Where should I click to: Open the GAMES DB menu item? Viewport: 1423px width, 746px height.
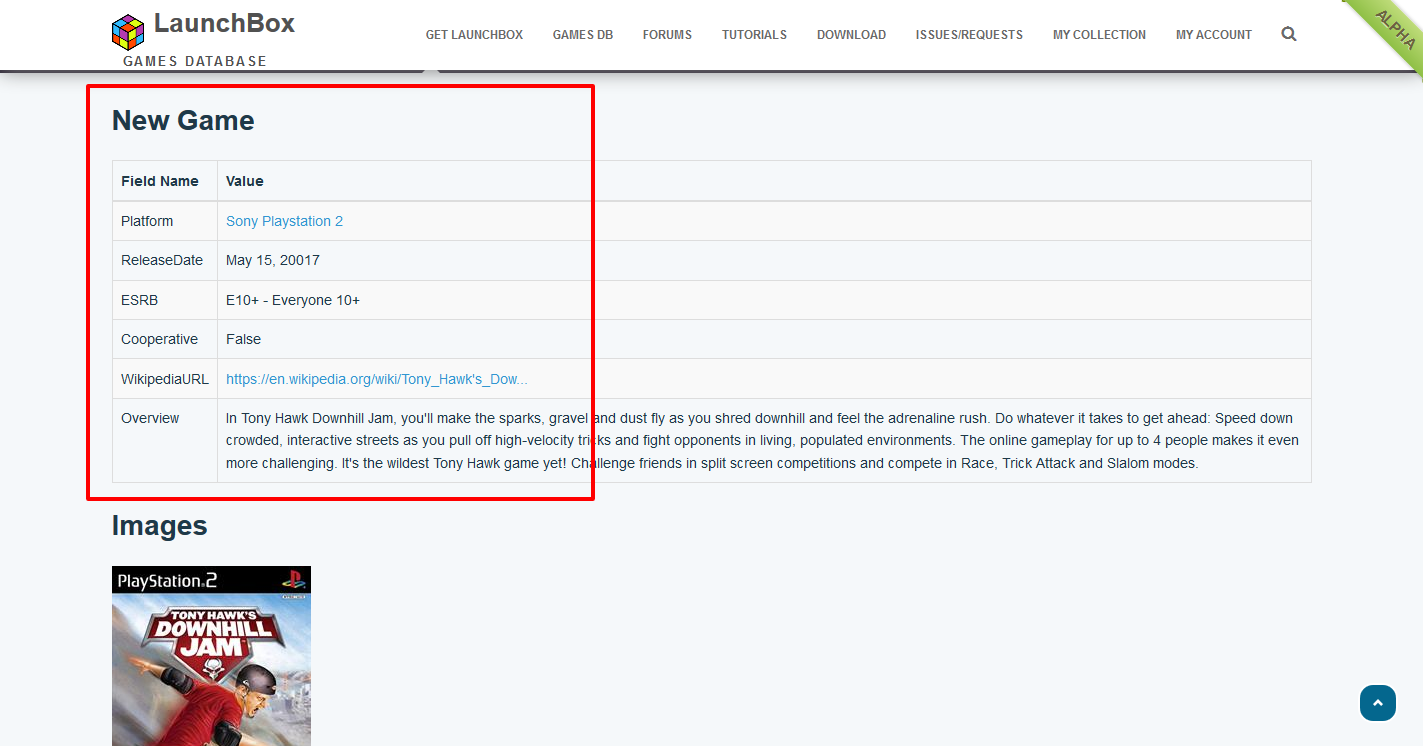(583, 34)
